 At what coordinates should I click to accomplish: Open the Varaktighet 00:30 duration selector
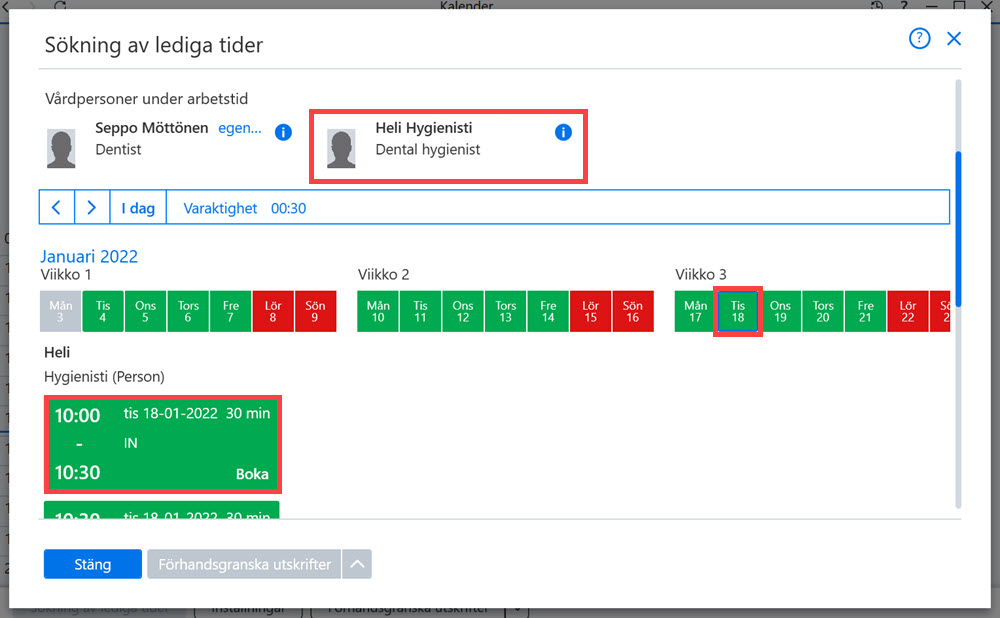(245, 208)
